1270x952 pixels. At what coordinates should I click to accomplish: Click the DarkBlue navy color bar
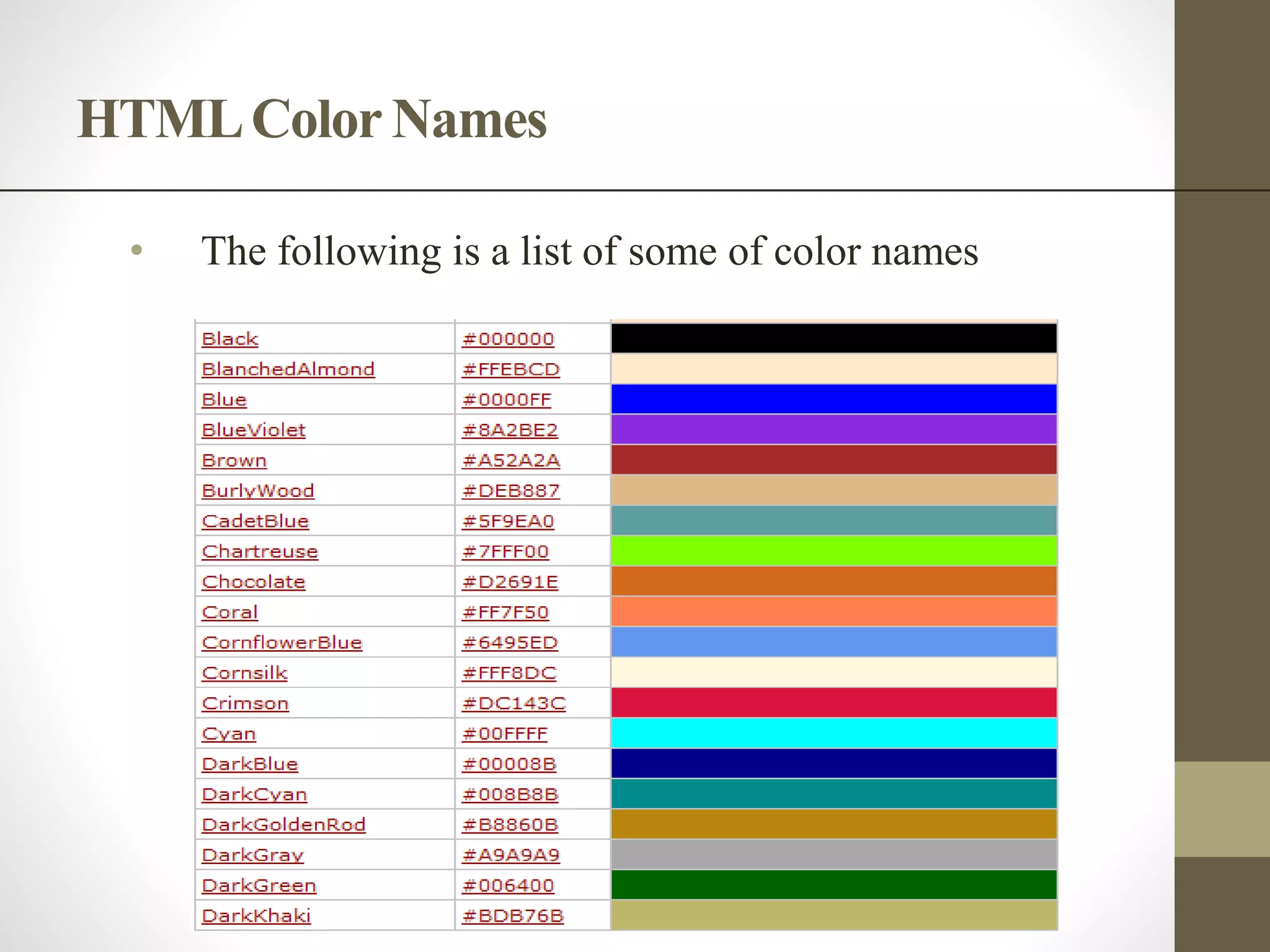[834, 764]
